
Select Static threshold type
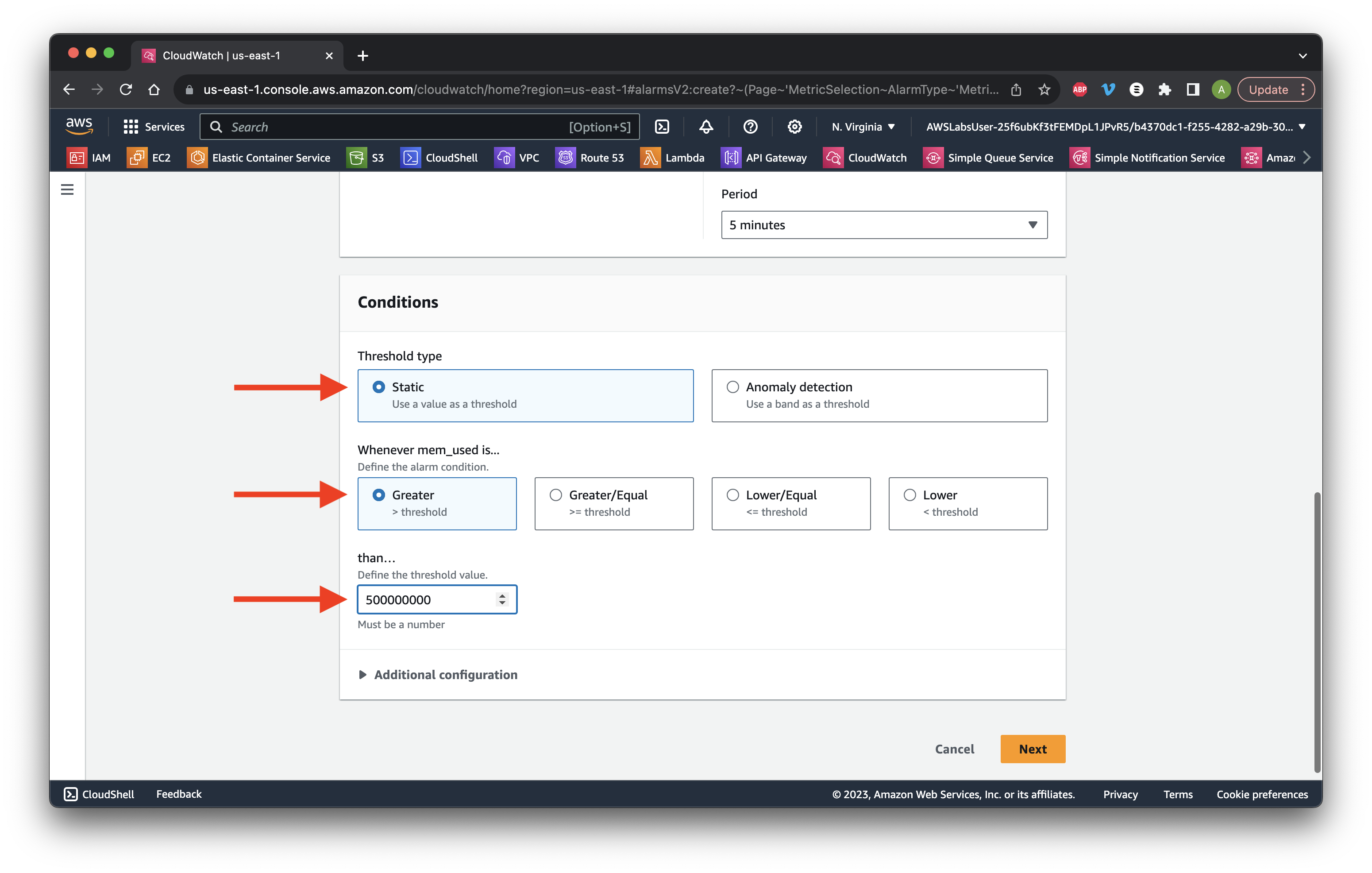(525, 395)
